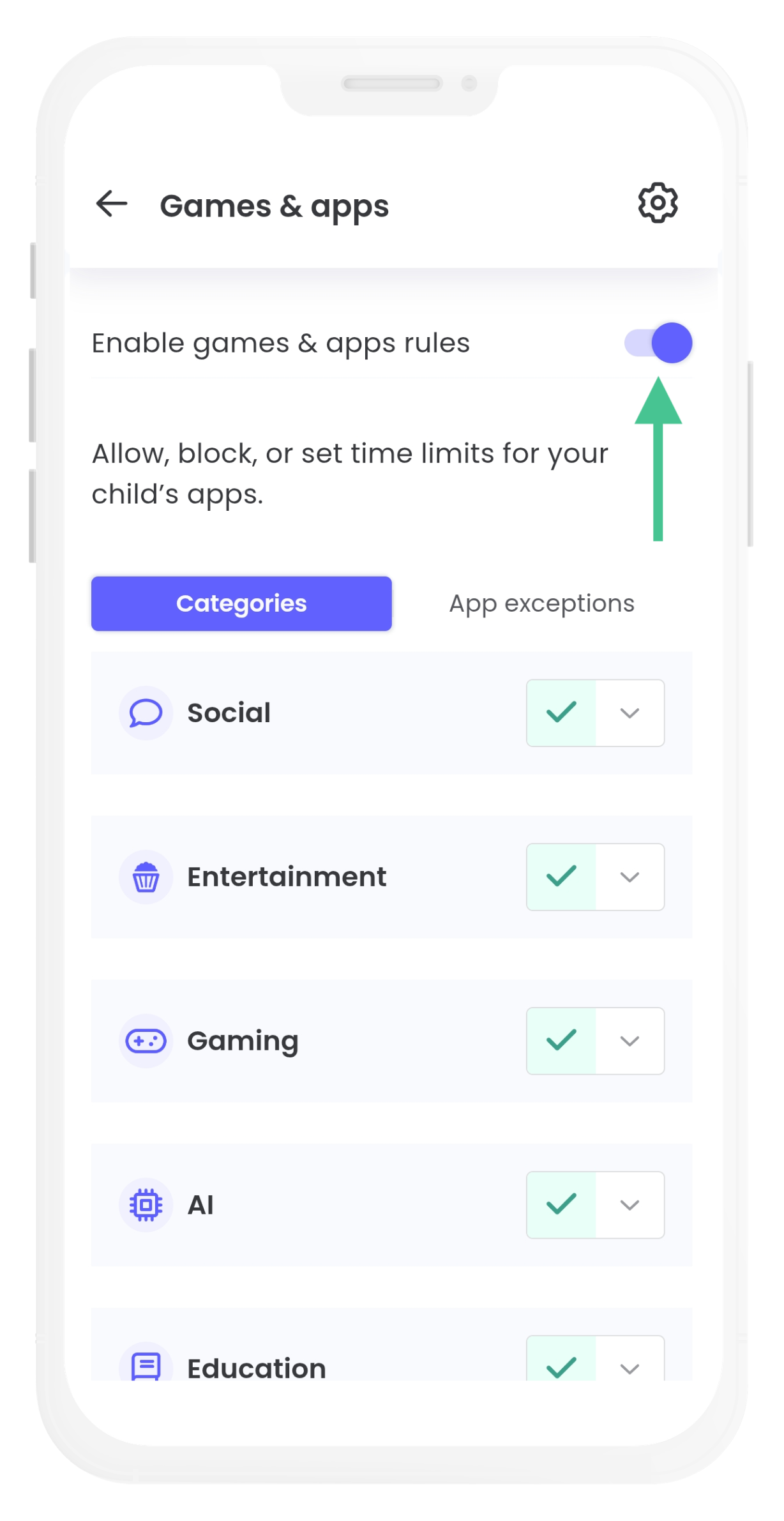The image size is (784, 1521).
Task: Expand the Social rule dropdown chevron
Action: point(630,713)
